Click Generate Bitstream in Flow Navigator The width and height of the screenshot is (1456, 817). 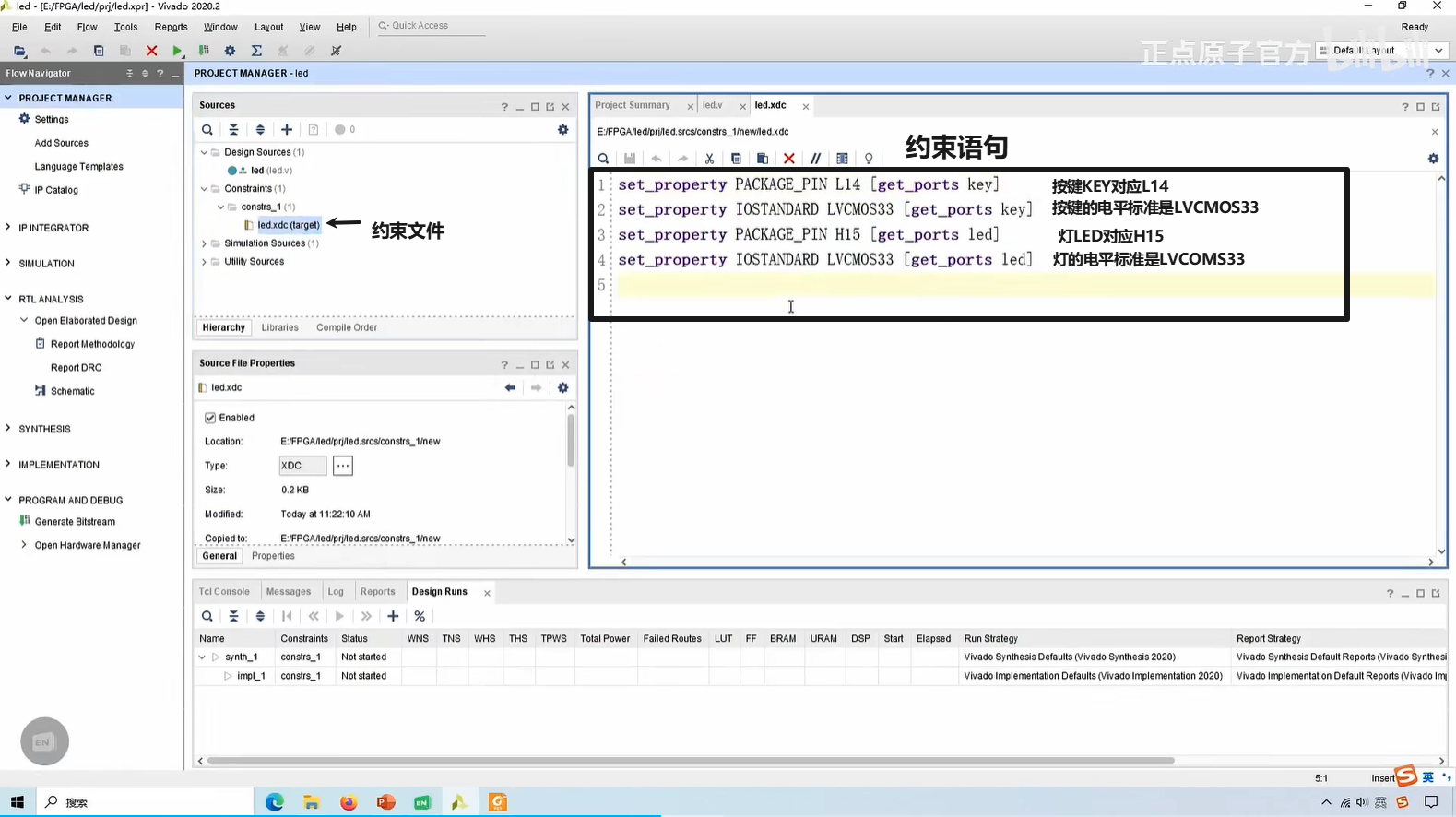[x=75, y=522]
